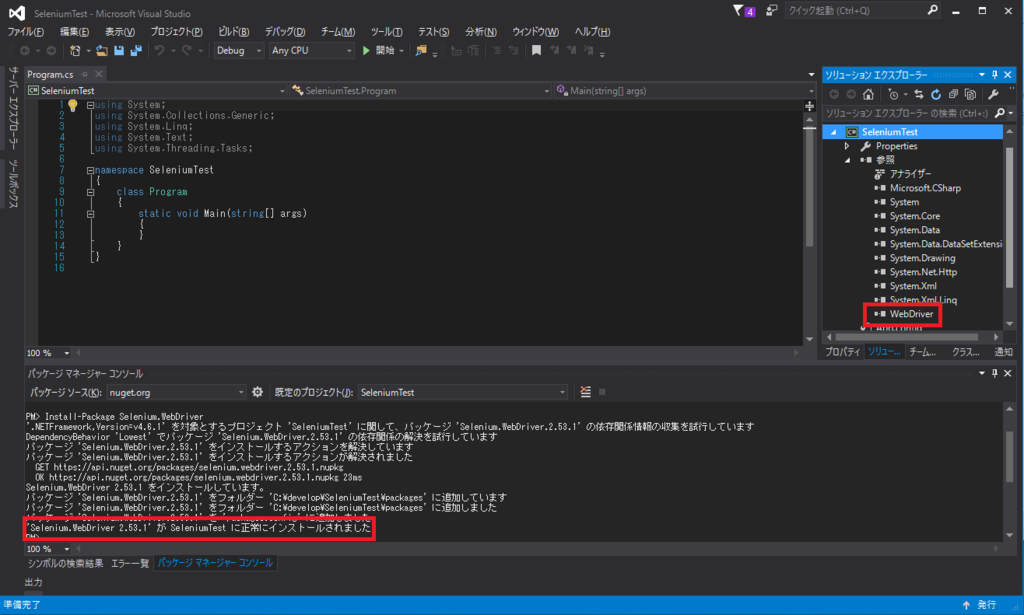1024x615 pixels.
Task: Click the feedback icon beside notifications
Action: tap(771, 10)
